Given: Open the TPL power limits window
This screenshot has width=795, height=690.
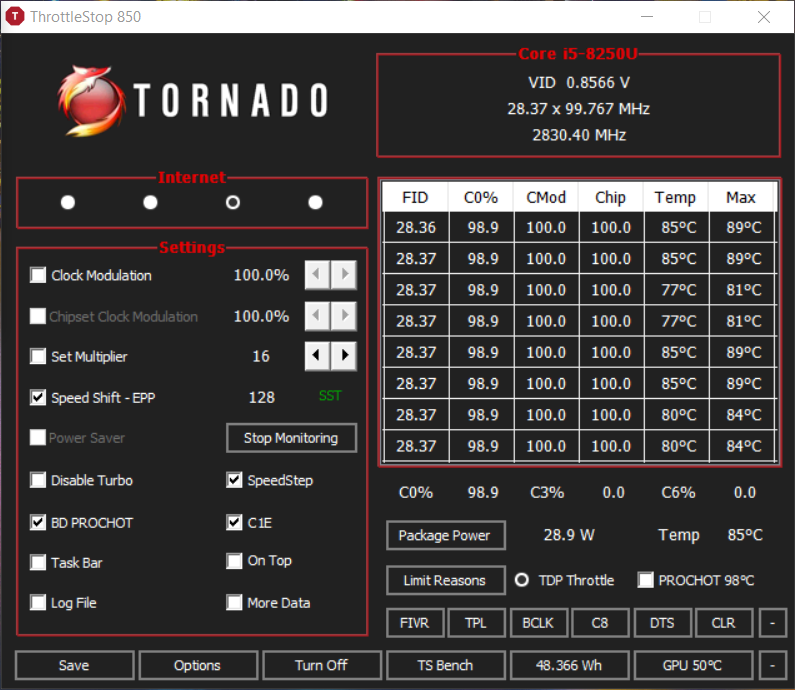Looking at the screenshot, I should pos(477,623).
